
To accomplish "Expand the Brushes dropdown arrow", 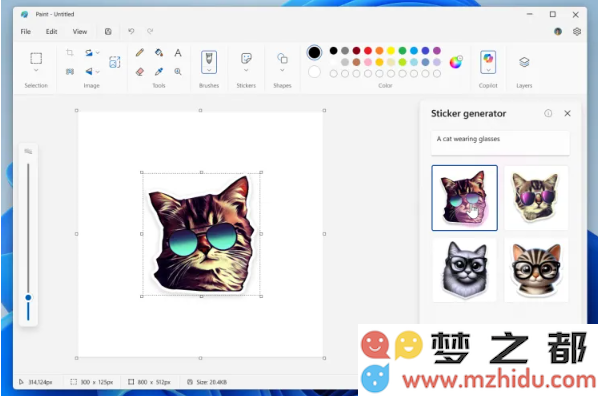I will pyautogui.click(x=209, y=70).
